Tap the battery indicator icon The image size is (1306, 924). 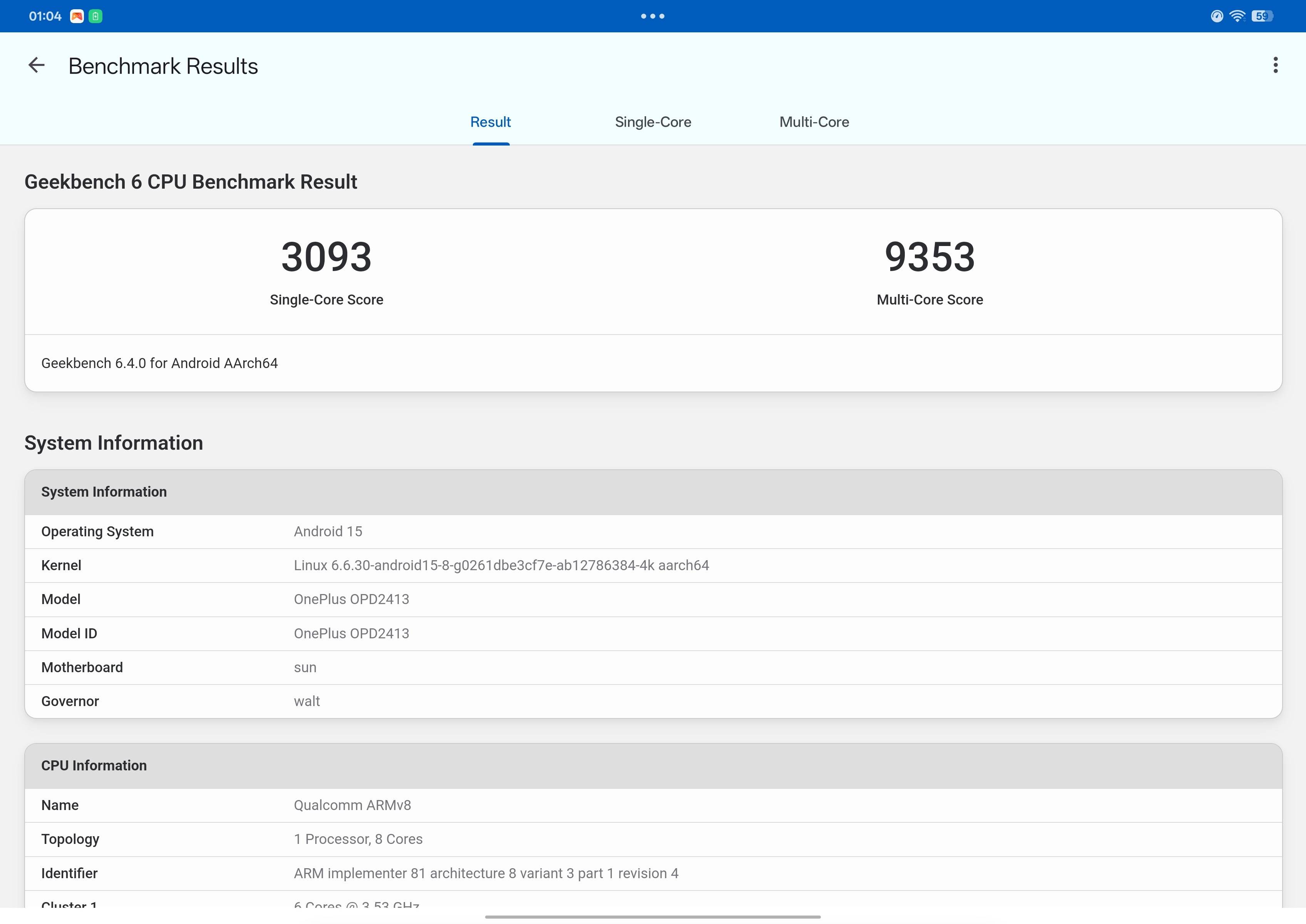[x=1262, y=16]
